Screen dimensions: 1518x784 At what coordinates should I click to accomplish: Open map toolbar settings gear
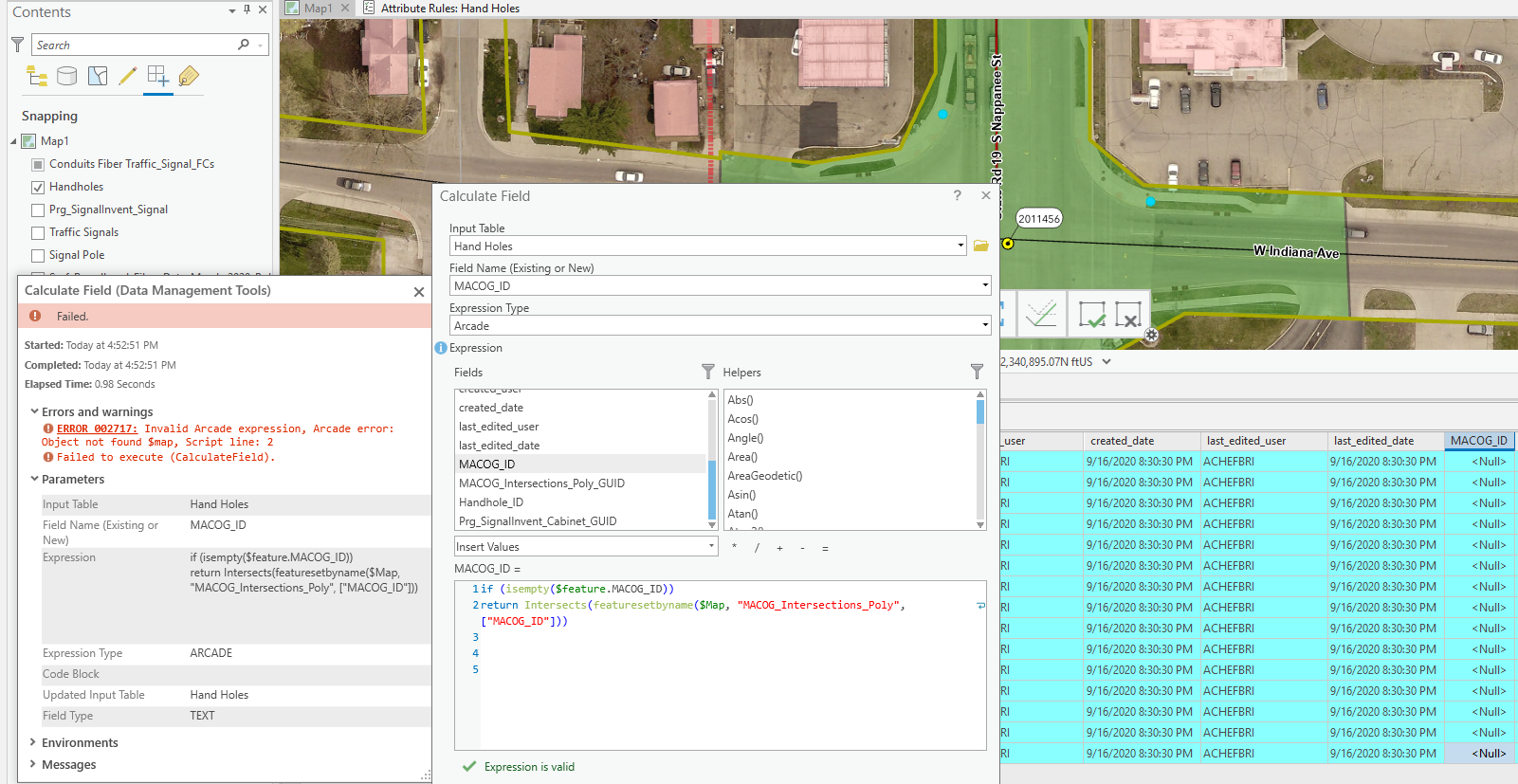coord(1151,335)
